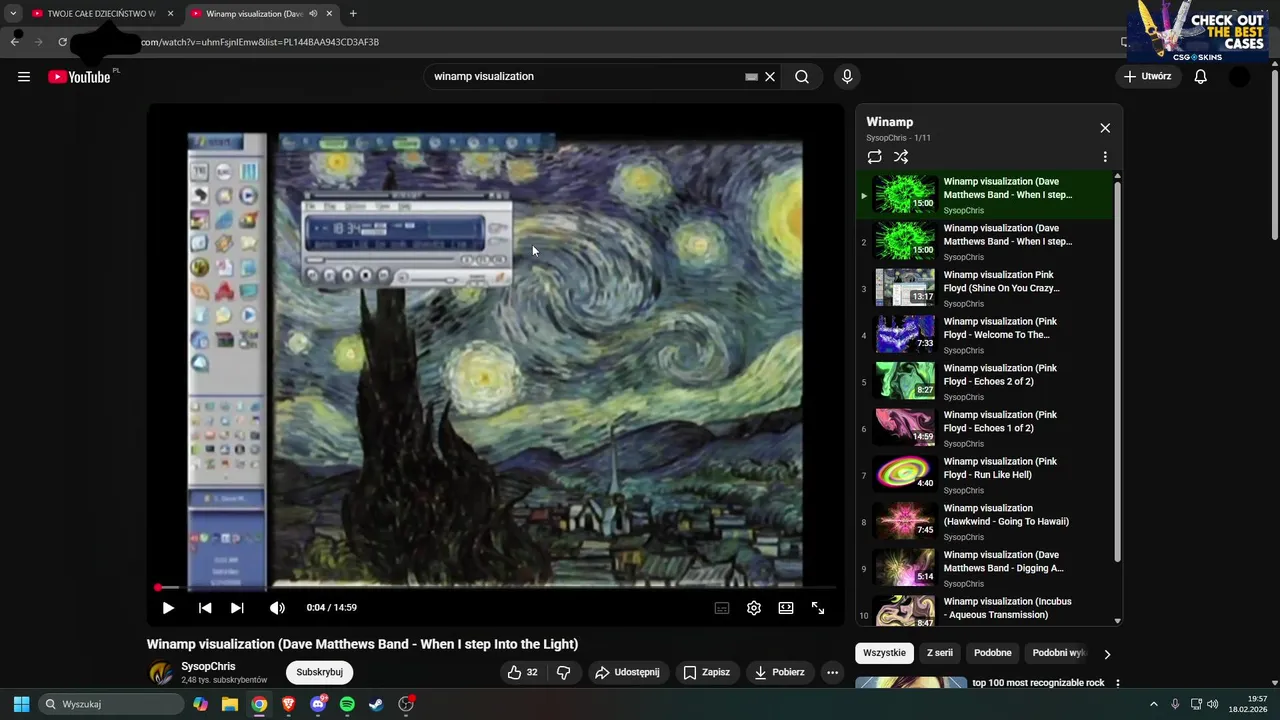
Task: Play Welcome To The playlist item
Action: (985, 336)
